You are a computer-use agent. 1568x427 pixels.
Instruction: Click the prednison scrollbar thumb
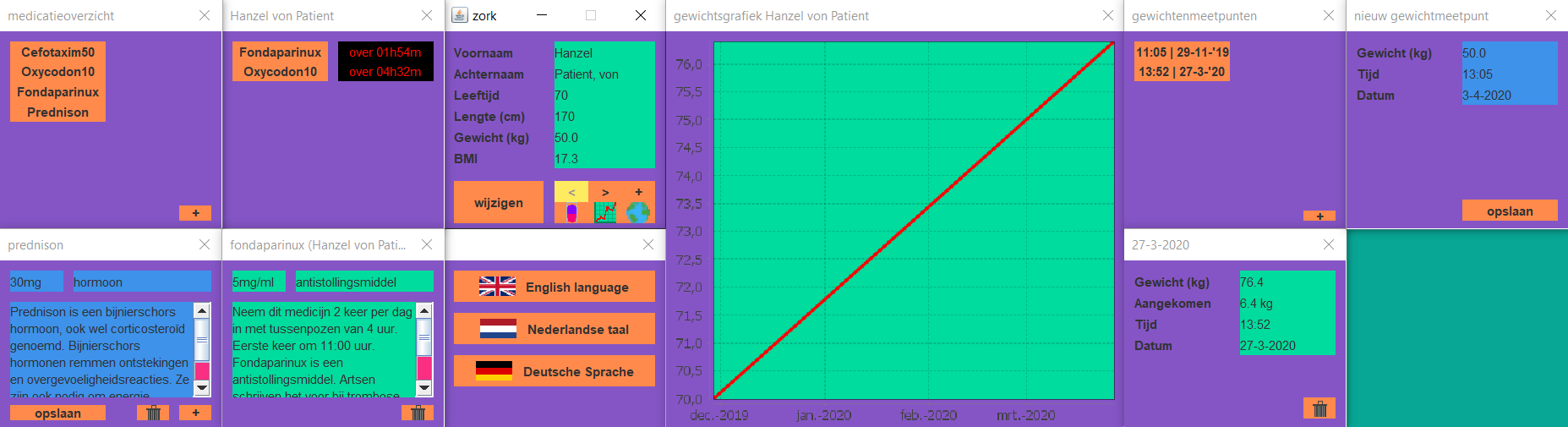point(202,341)
